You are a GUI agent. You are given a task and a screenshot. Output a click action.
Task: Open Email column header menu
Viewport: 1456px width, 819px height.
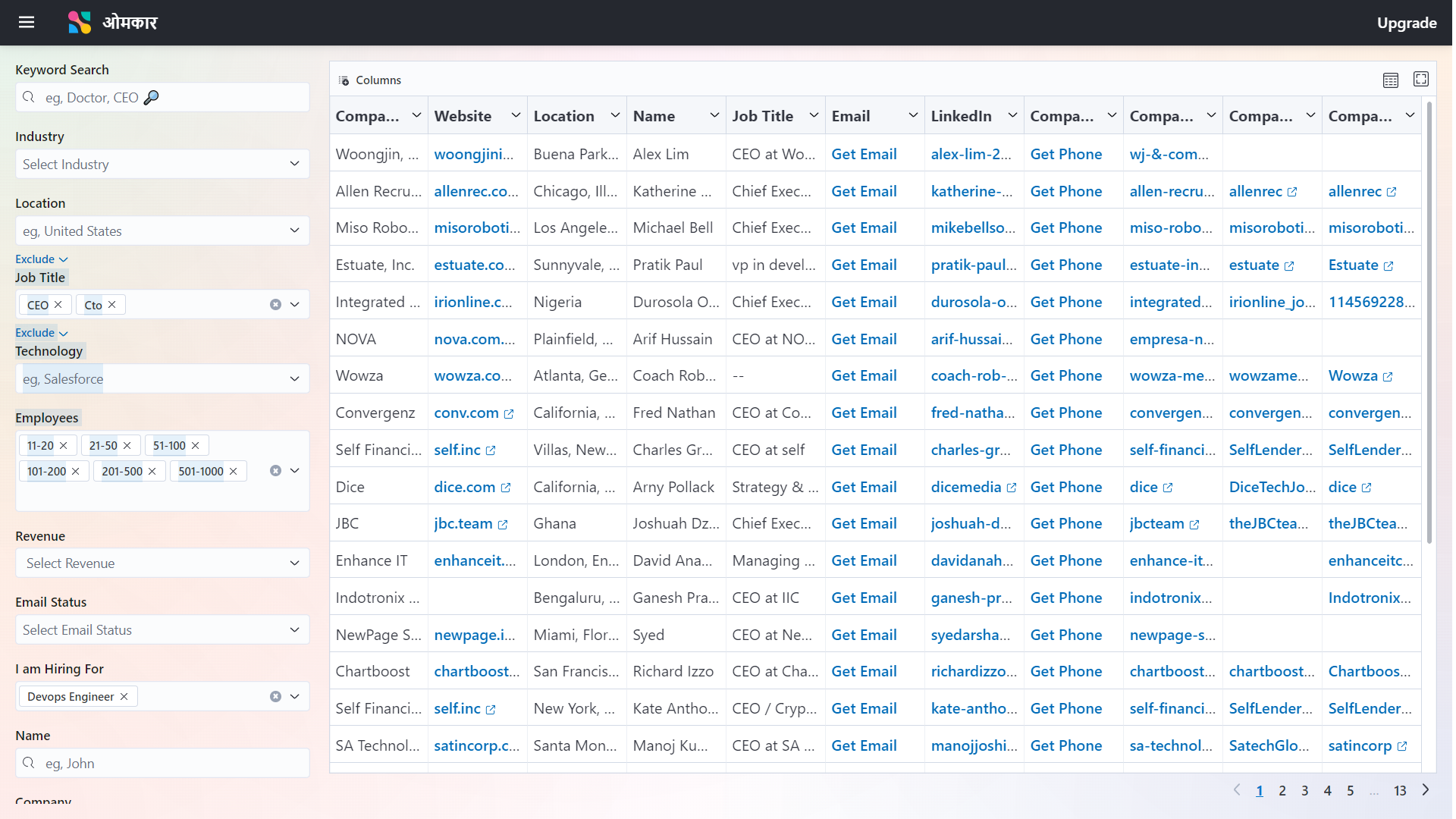[913, 115]
